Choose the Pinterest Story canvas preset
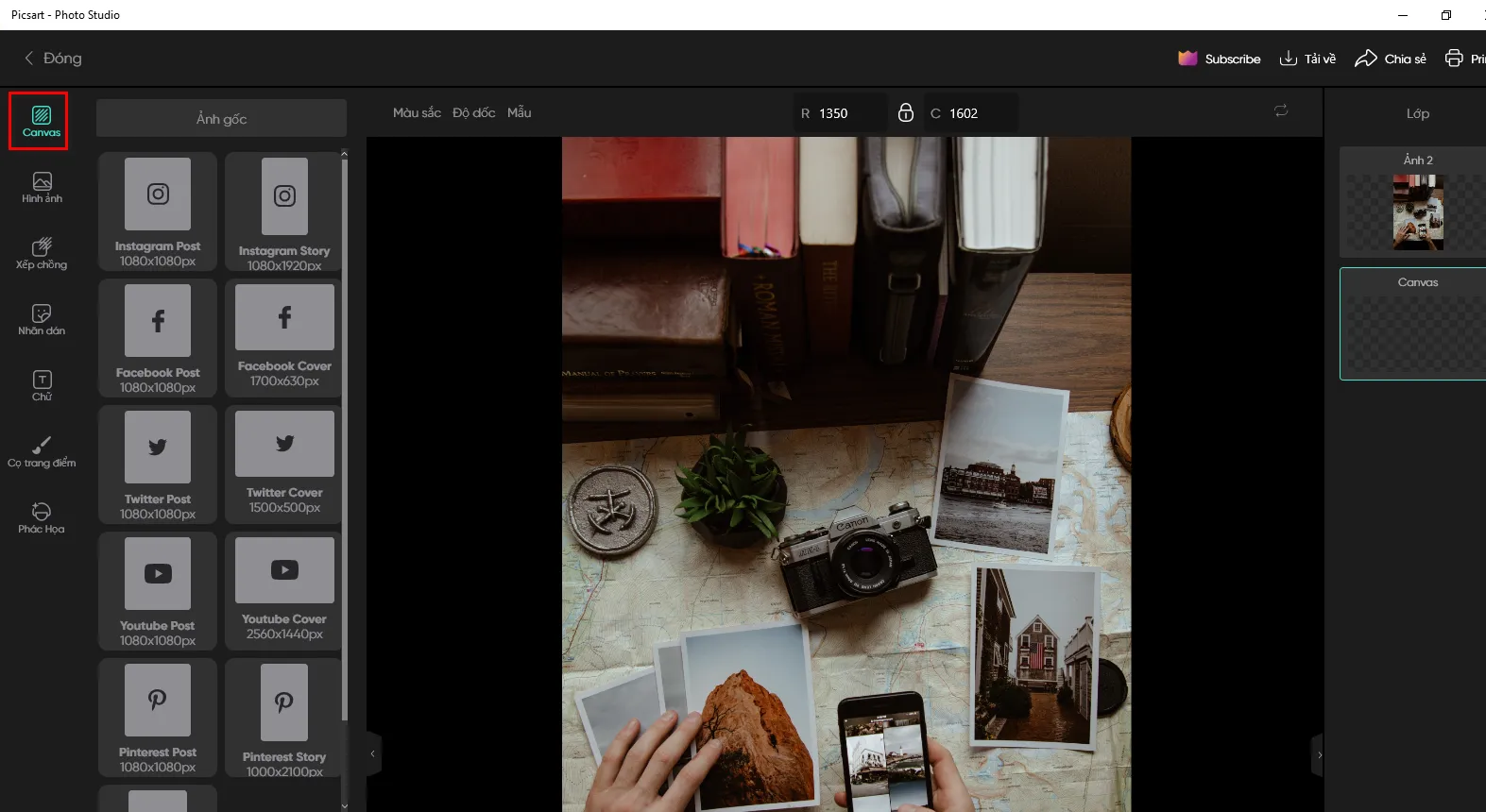Image resolution: width=1486 pixels, height=812 pixels. click(x=284, y=718)
